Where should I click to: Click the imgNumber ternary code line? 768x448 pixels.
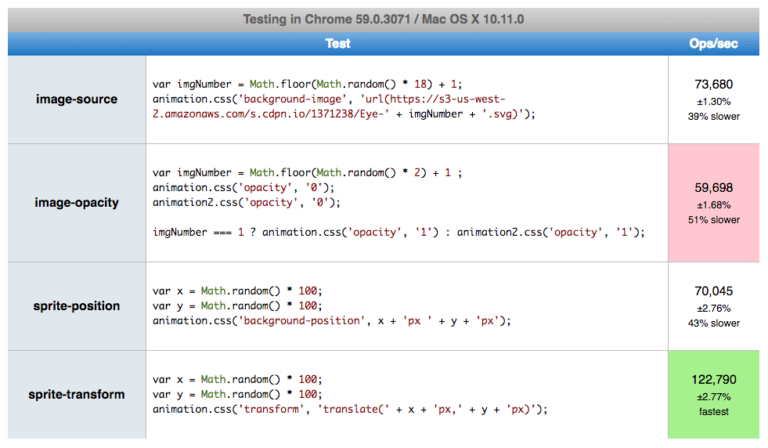click(398, 231)
